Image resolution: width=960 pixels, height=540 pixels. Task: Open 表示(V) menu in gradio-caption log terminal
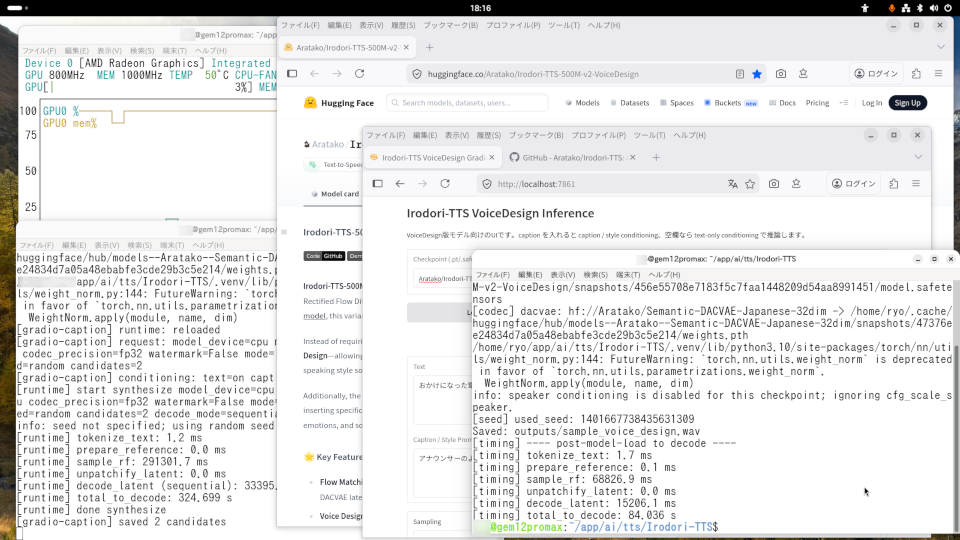click(x=107, y=245)
